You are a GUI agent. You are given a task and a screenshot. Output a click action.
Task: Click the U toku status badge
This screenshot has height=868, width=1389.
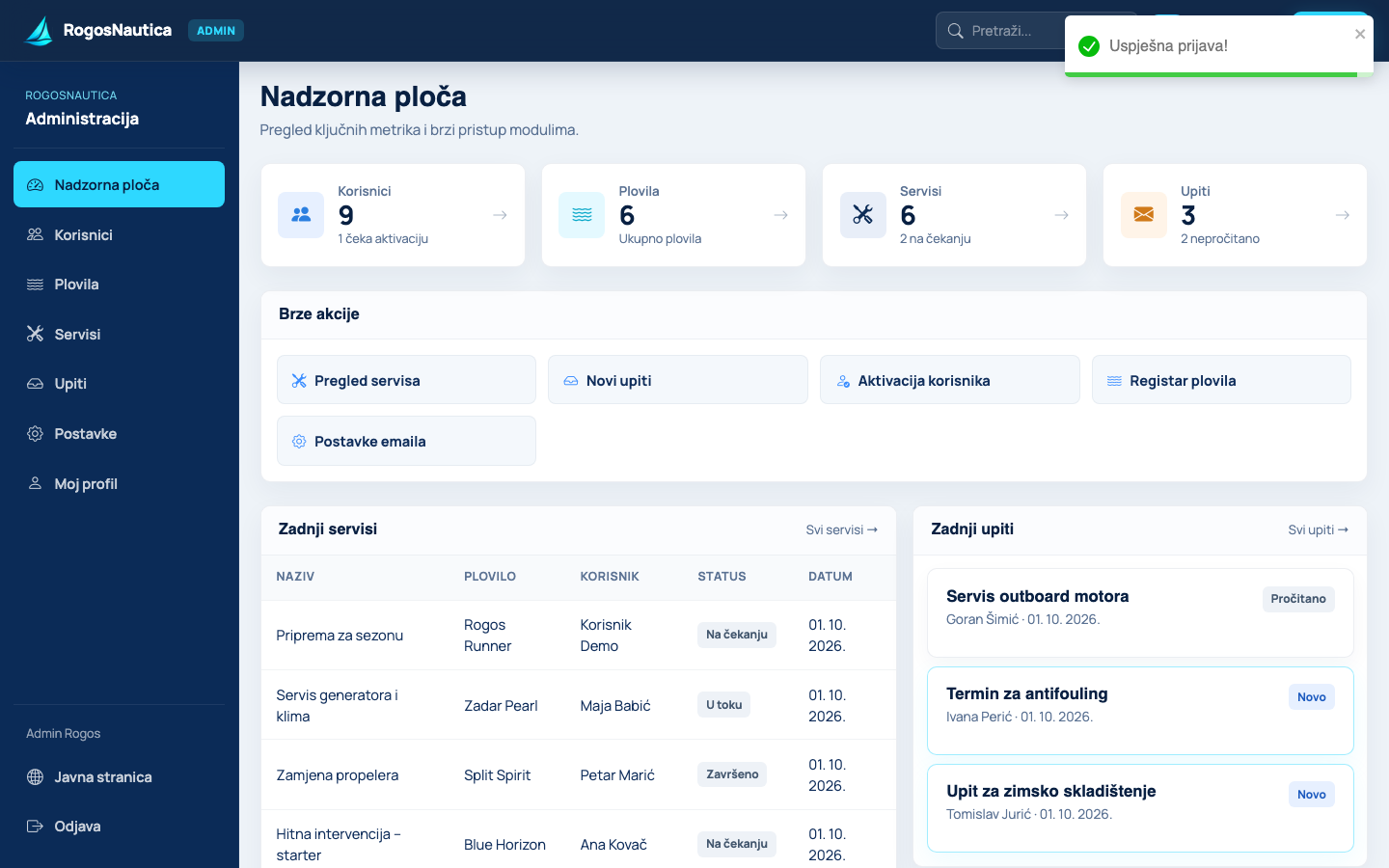tap(724, 705)
